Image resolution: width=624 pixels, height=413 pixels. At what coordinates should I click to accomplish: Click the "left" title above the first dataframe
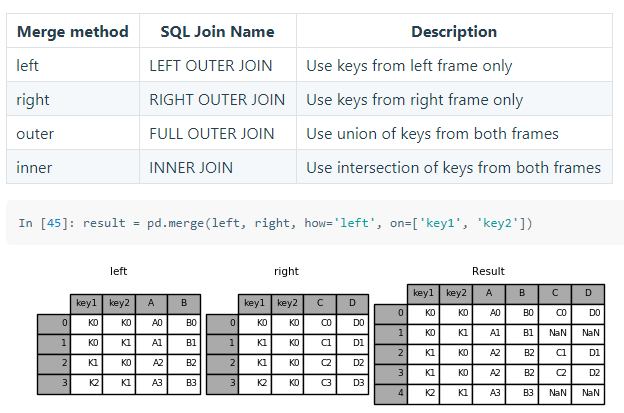119,271
